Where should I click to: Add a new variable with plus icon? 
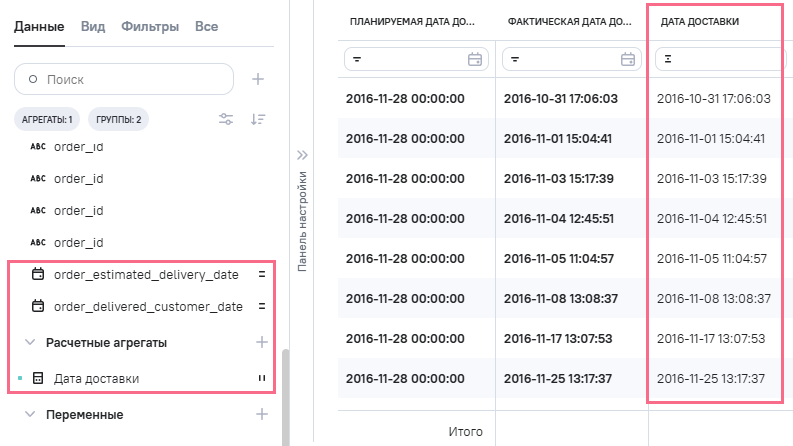coord(262,414)
